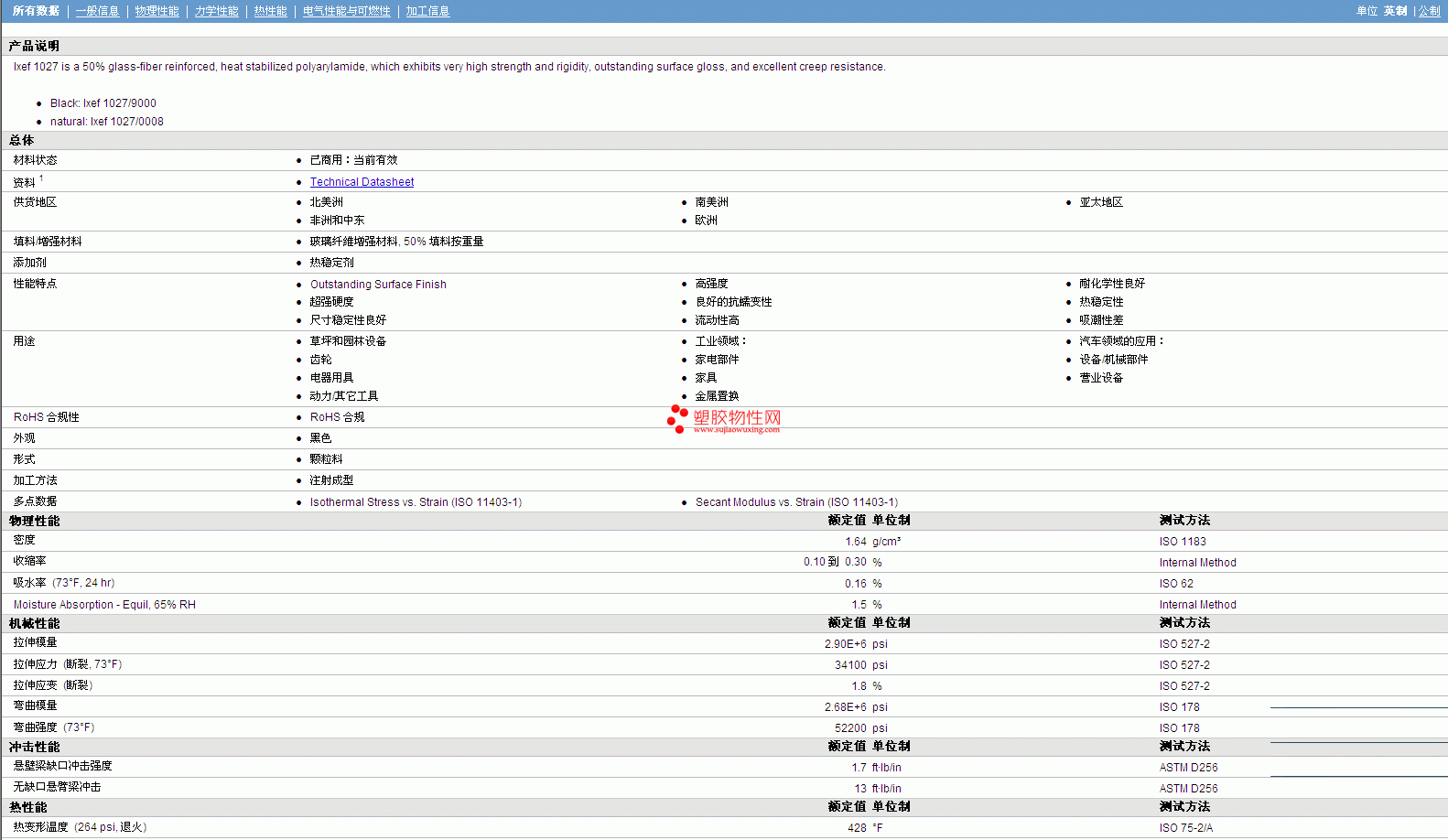Click the natural: Ixef 1027/0008 bullet

(x=107, y=122)
